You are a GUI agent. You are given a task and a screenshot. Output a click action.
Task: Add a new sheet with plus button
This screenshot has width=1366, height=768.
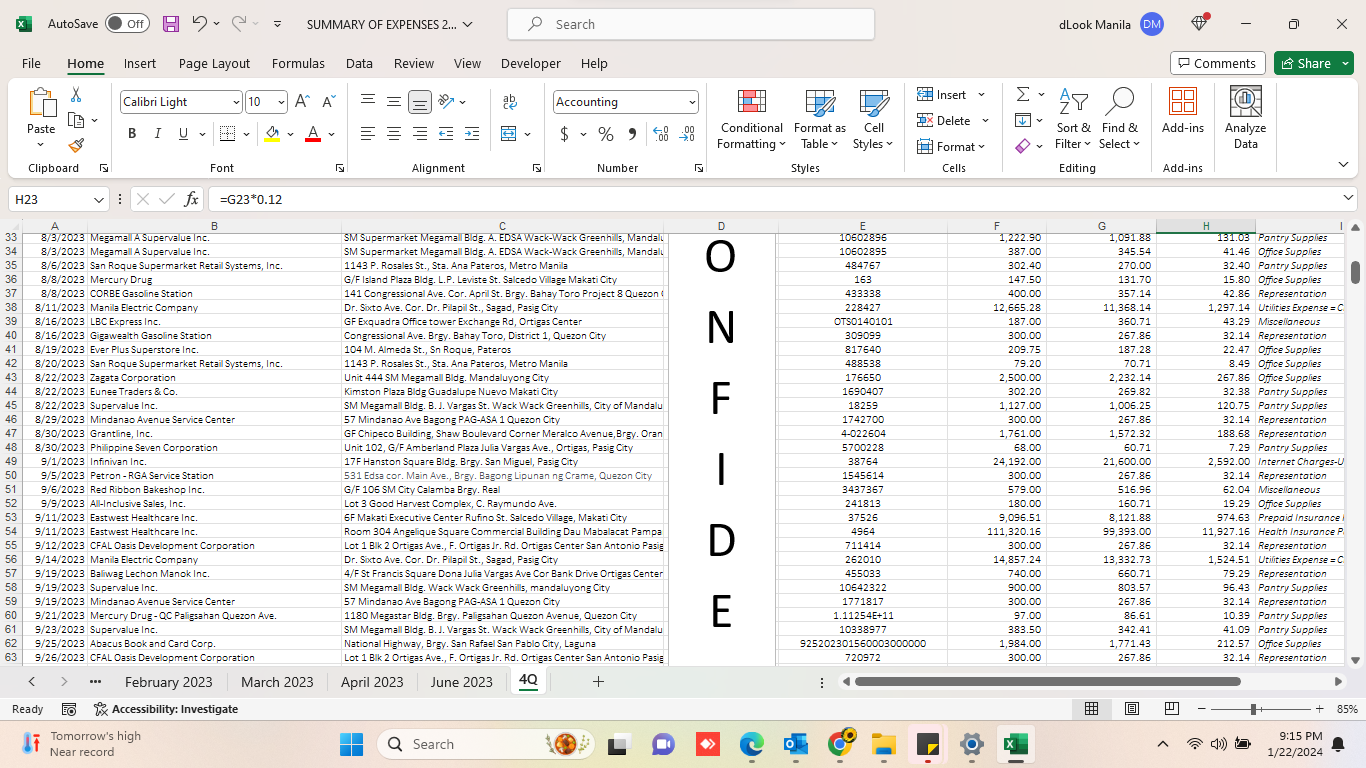pos(598,682)
